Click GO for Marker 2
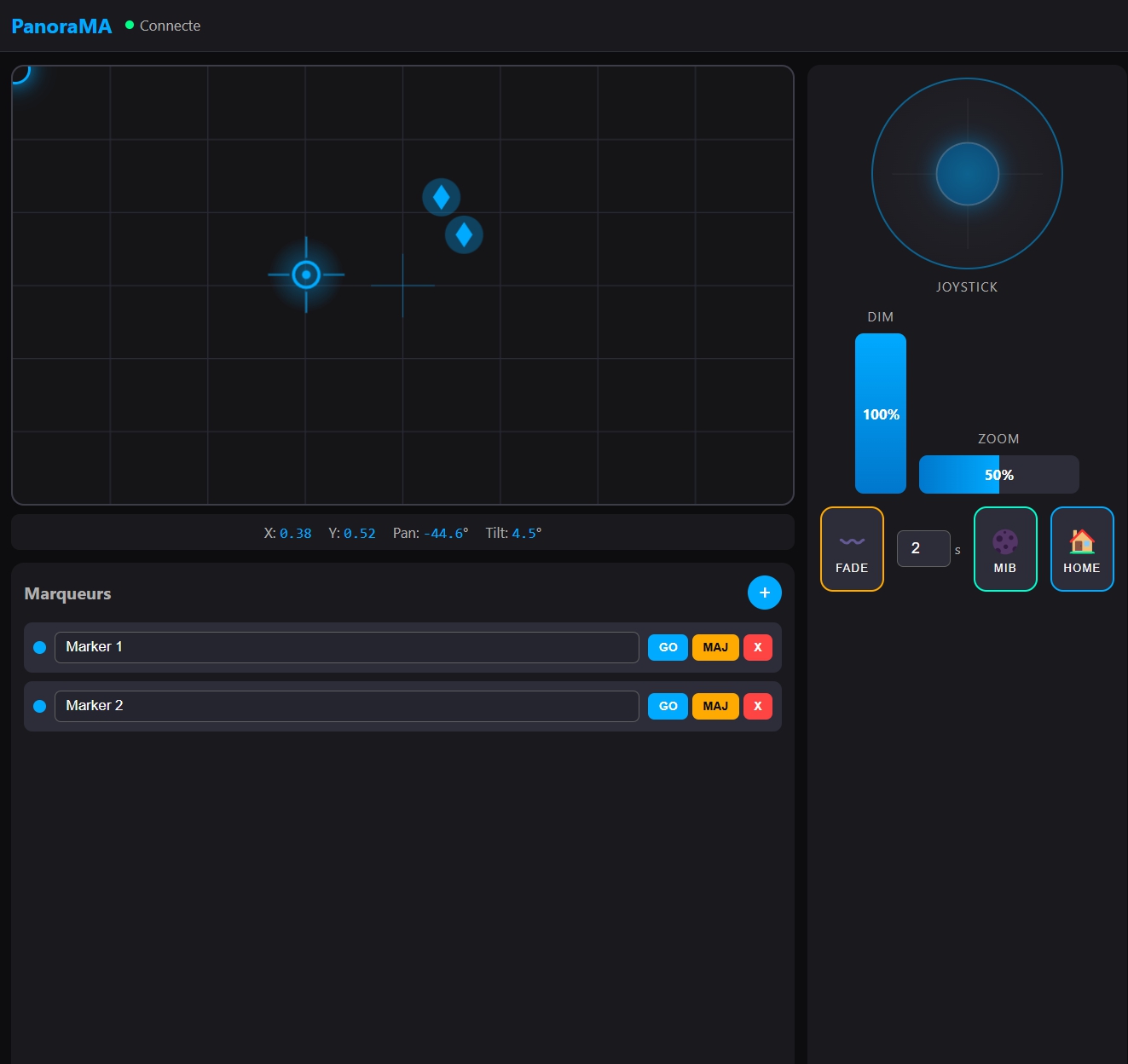The height and width of the screenshot is (1064, 1128). [668, 706]
